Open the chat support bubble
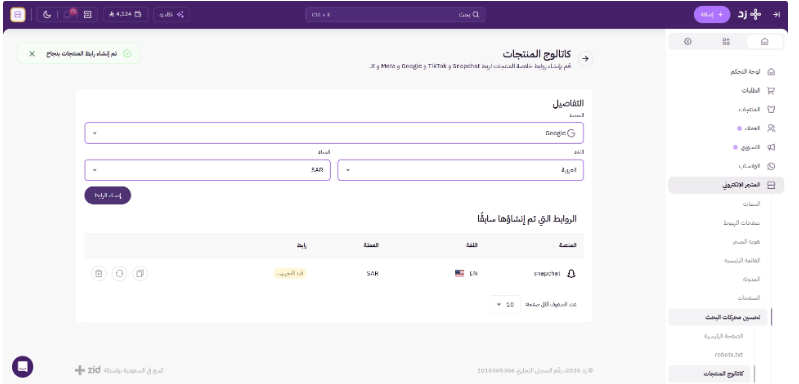 tap(22, 366)
